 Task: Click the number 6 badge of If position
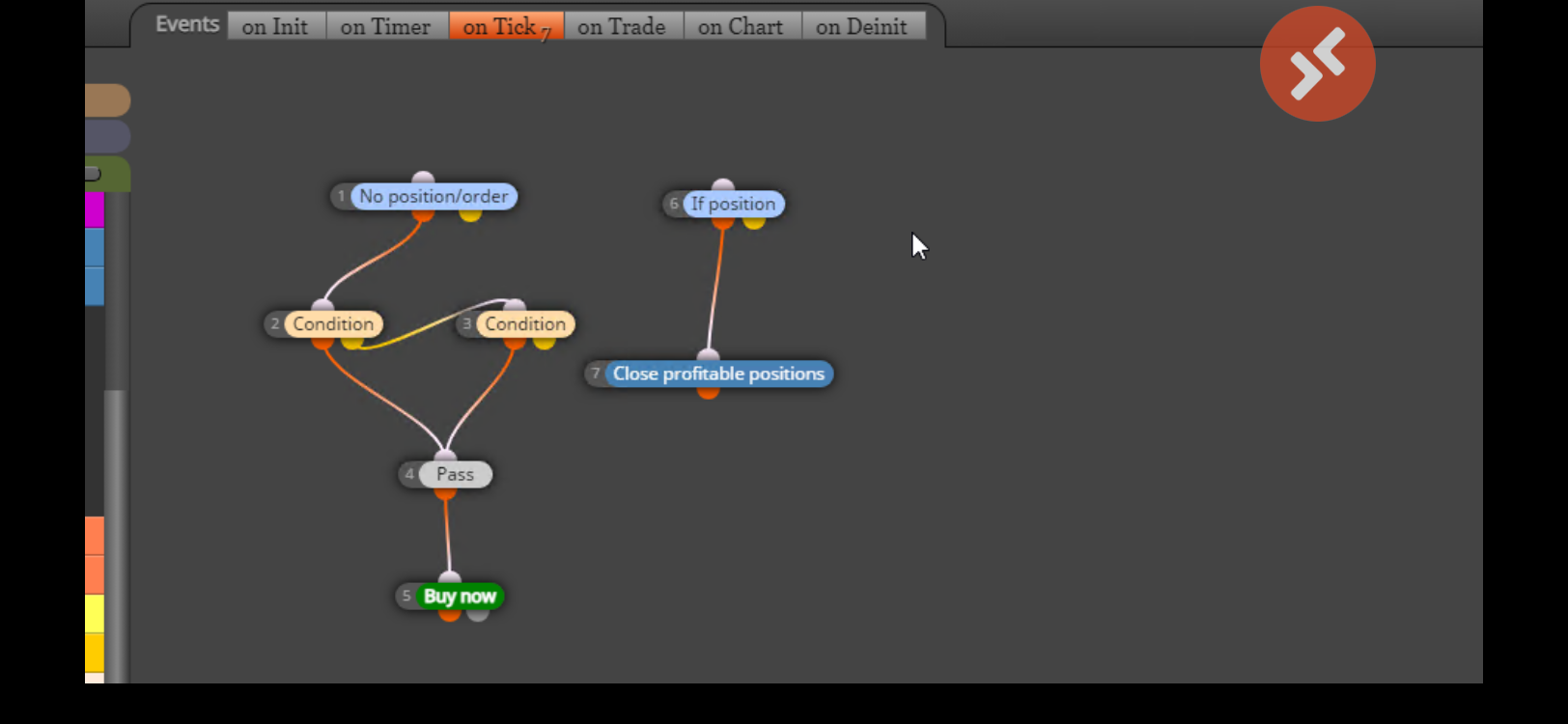[x=673, y=204]
